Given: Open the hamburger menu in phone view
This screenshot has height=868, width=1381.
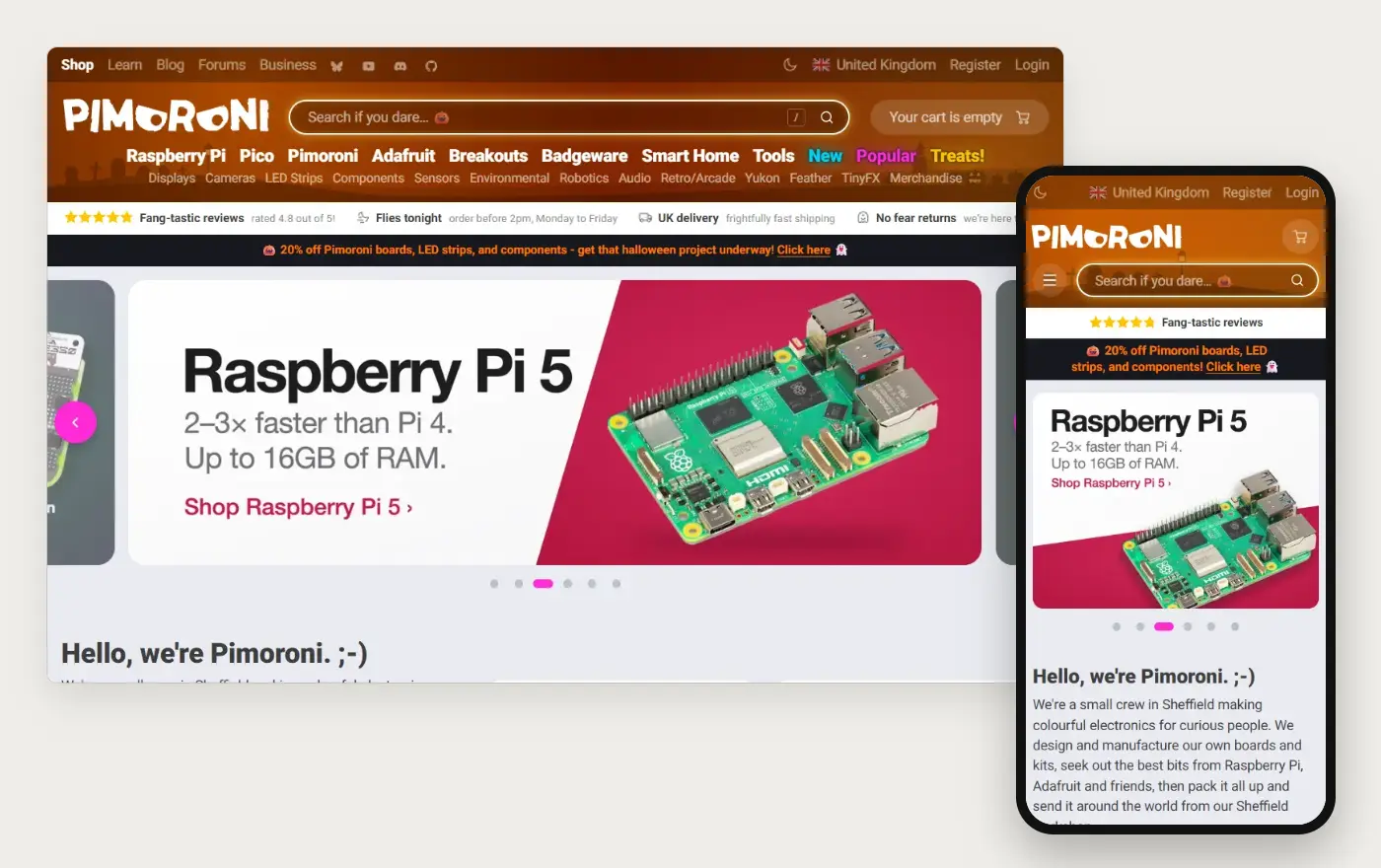Looking at the screenshot, I should tap(1050, 280).
